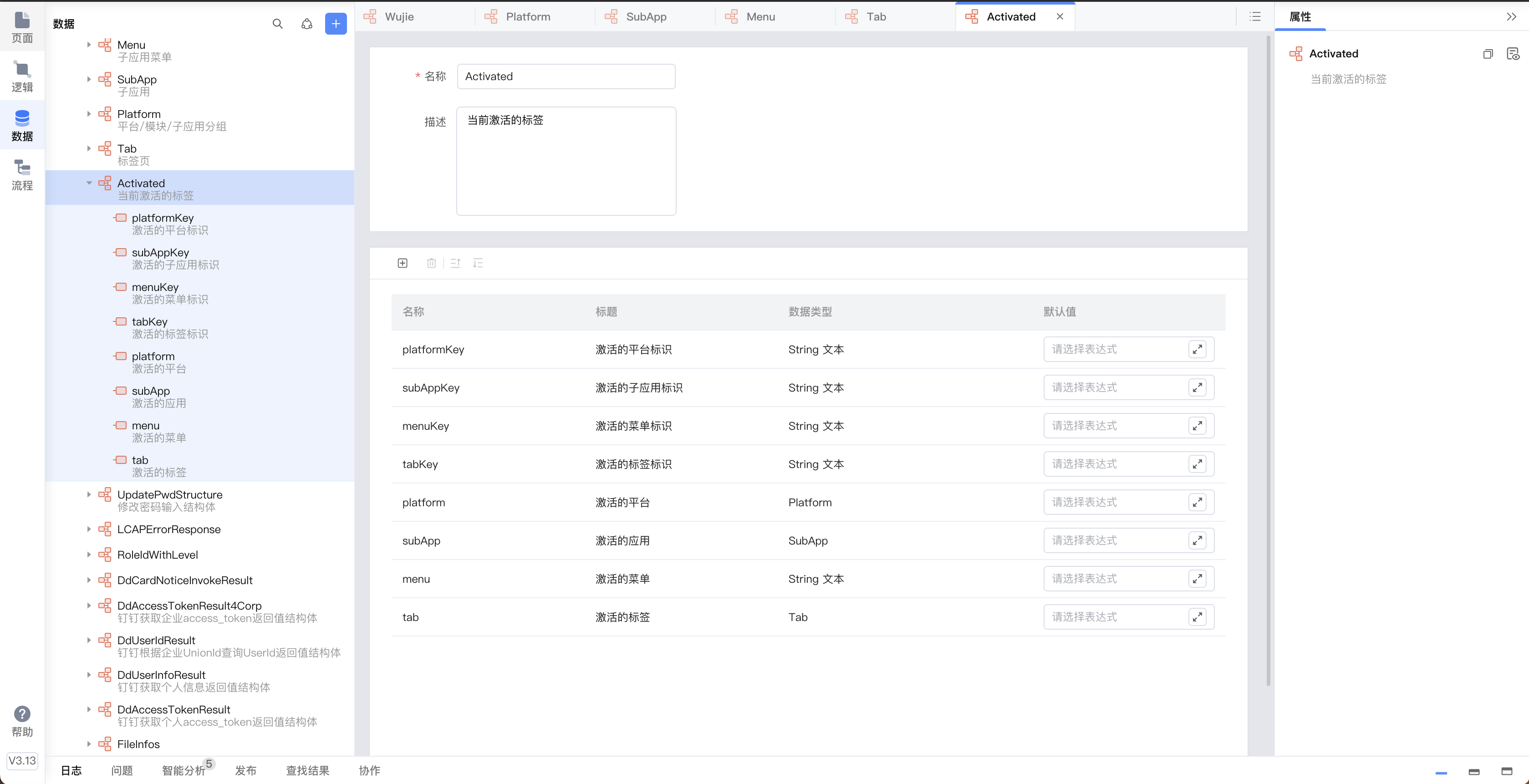The image size is (1529, 784).
Task: Open the 逻辑 sidebar section
Action: click(x=22, y=76)
